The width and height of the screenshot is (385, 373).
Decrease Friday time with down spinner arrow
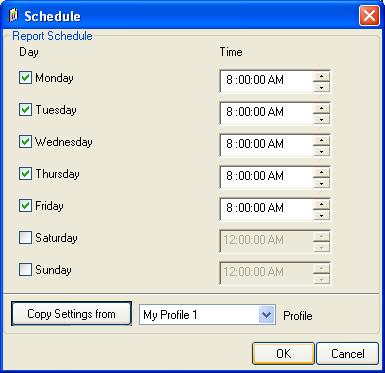click(x=321, y=215)
